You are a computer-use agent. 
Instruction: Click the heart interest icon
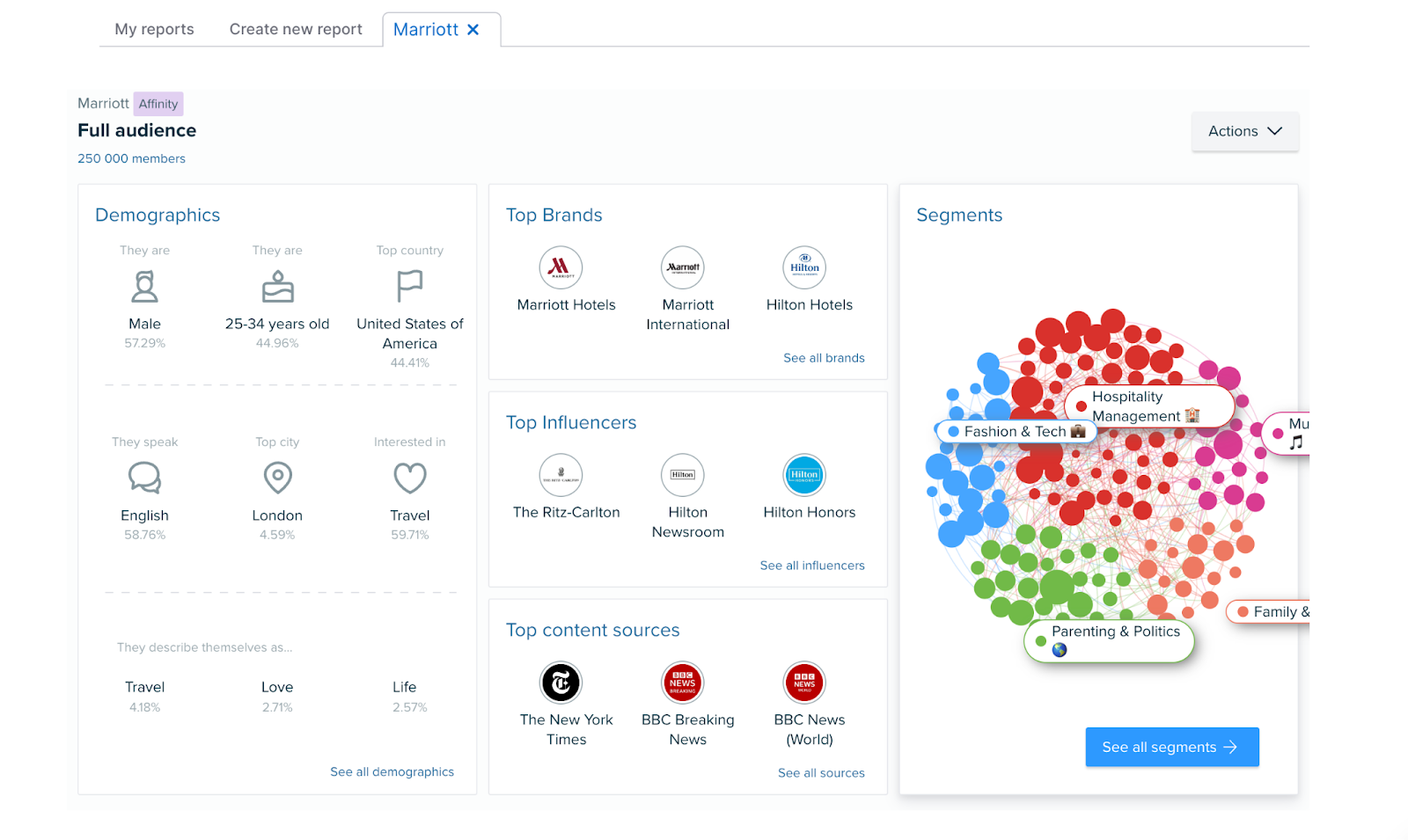[x=409, y=478]
